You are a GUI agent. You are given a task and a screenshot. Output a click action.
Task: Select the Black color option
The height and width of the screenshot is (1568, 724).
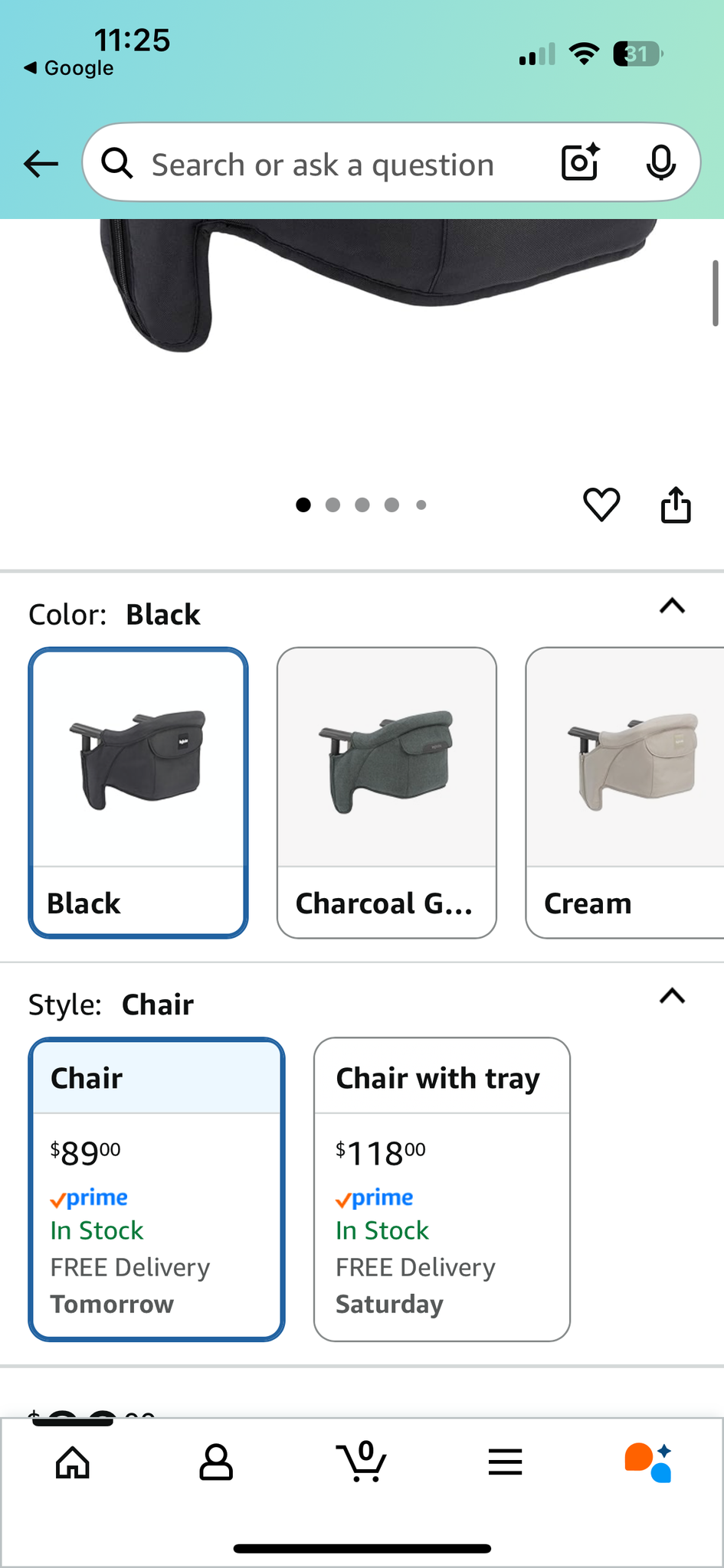tap(139, 792)
